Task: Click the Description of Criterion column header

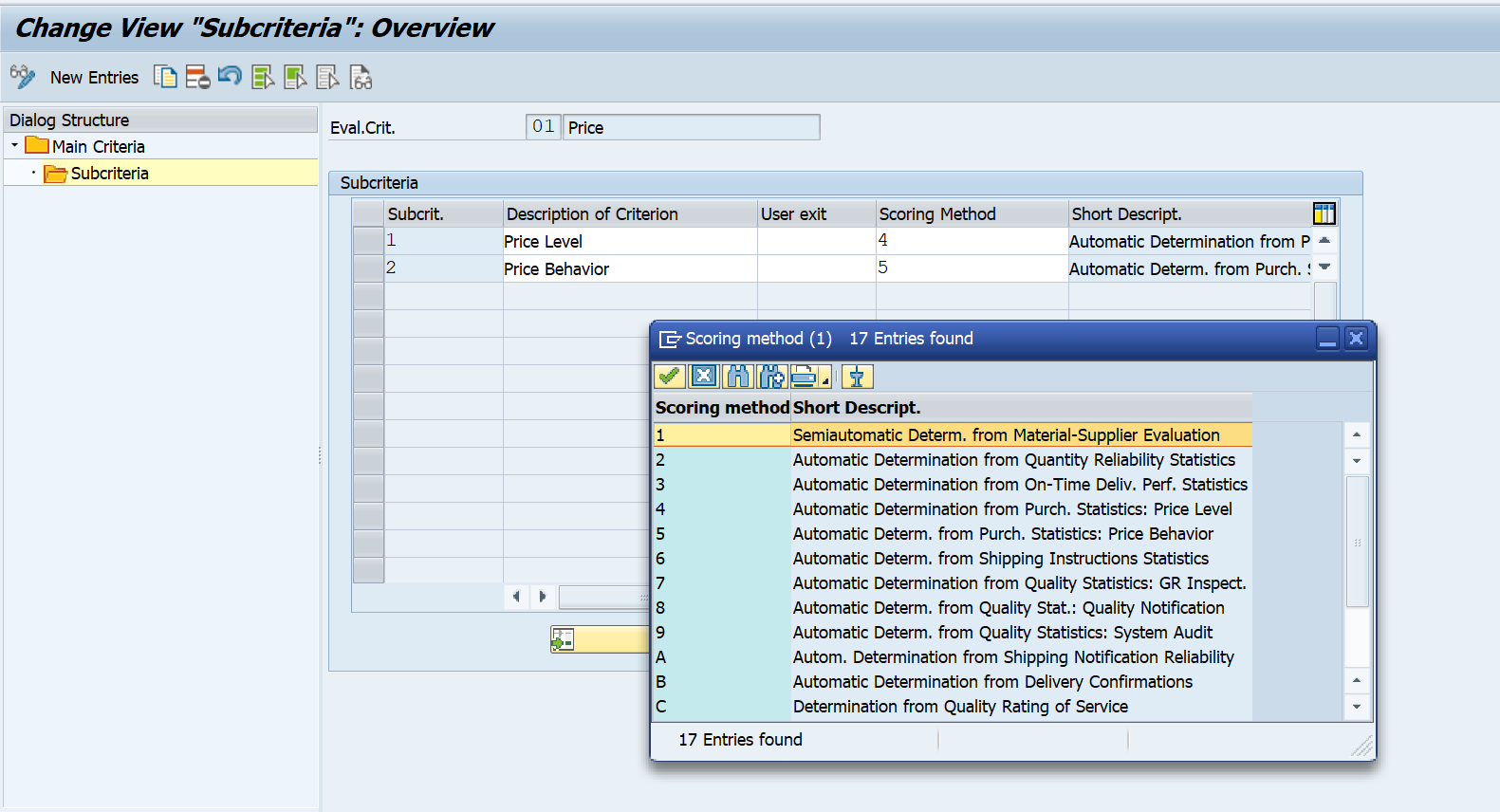Action: tap(630, 213)
